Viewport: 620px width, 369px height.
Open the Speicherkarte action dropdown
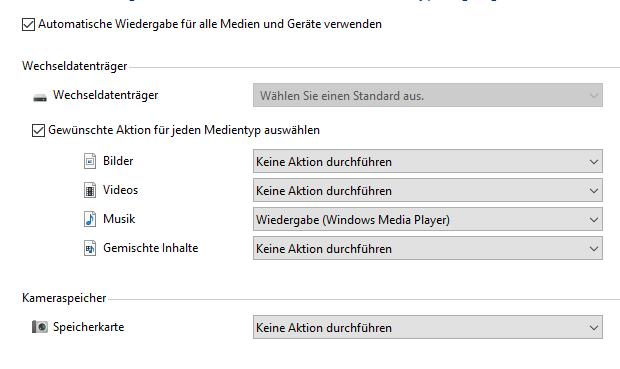428,327
